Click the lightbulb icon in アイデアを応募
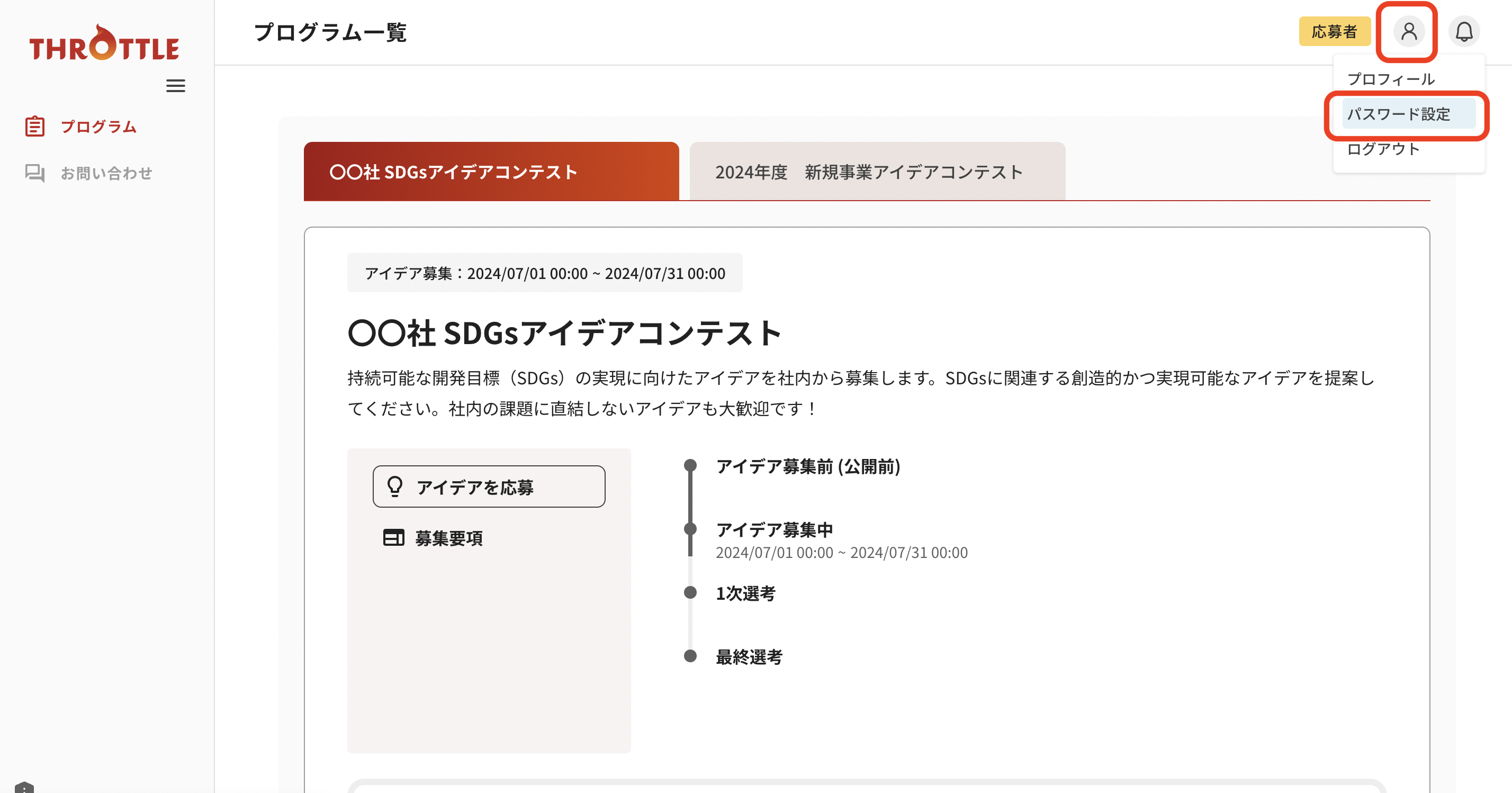This screenshot has width=1512, height=793. tap(395, 486)
